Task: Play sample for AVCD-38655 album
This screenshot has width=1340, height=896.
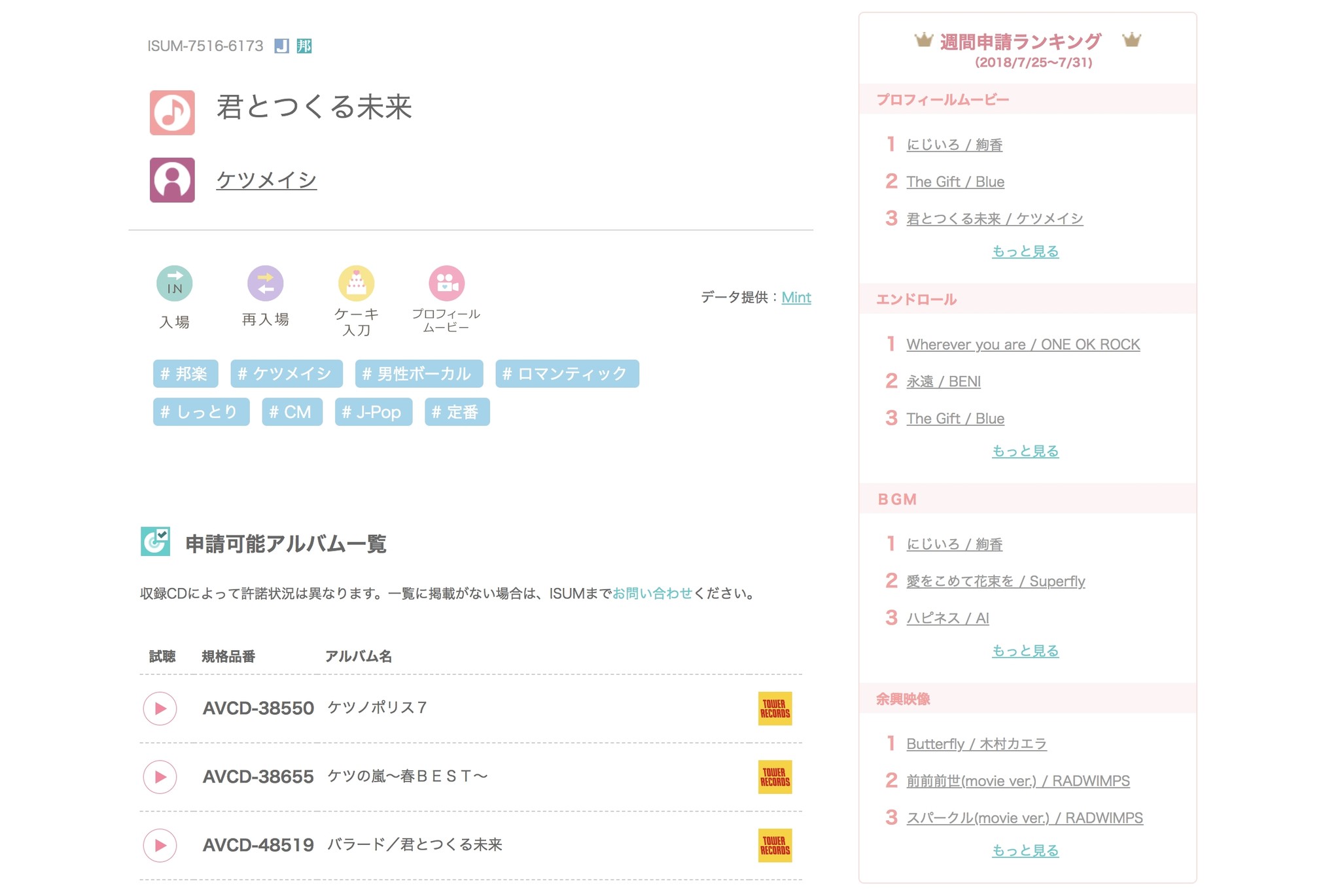Action: pyautogui.click(x=160, y=777)
